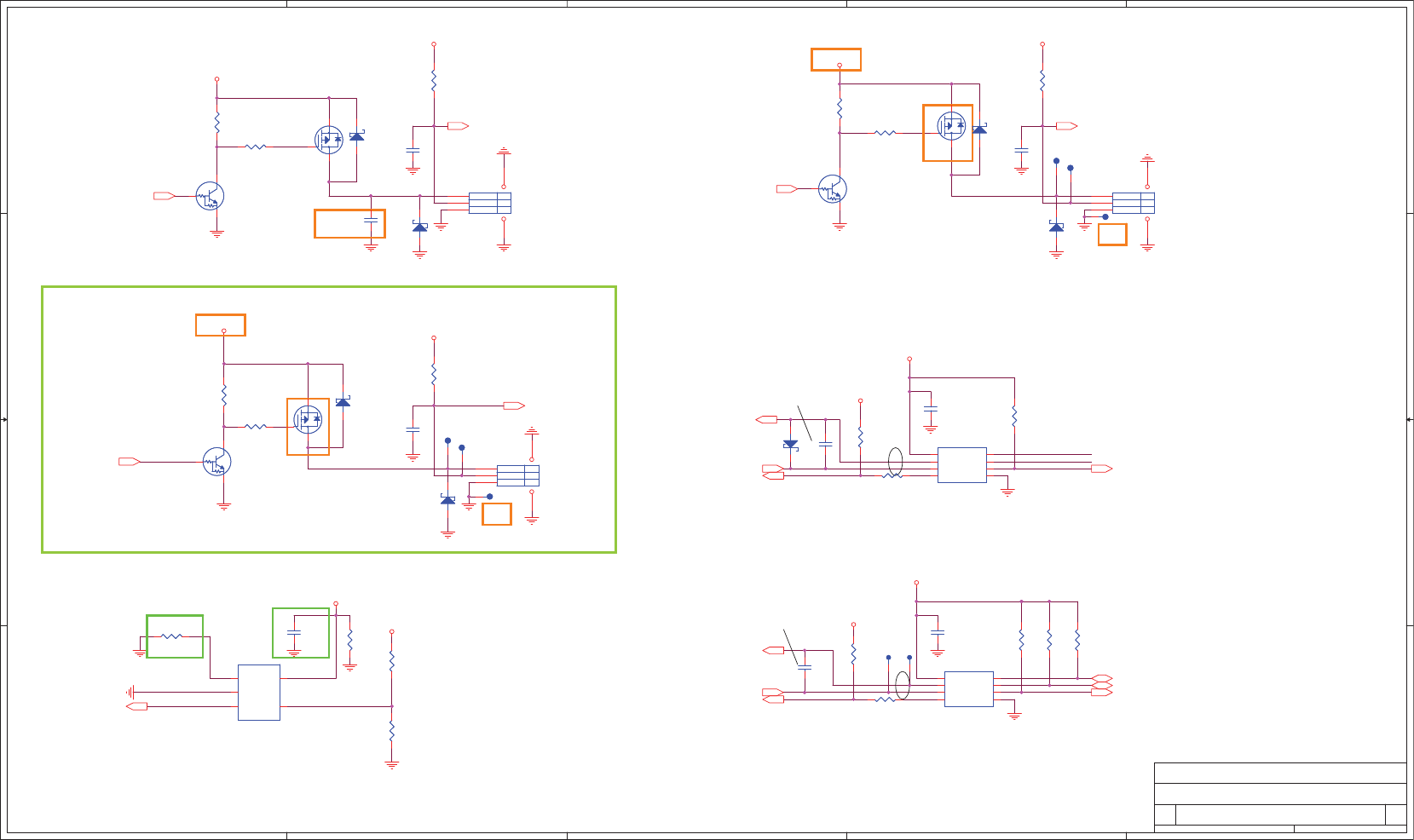Click the ground symbol below the bottom-left voltage divider
This screenshot has height=840, width=1414.
(x=392, y=765)
